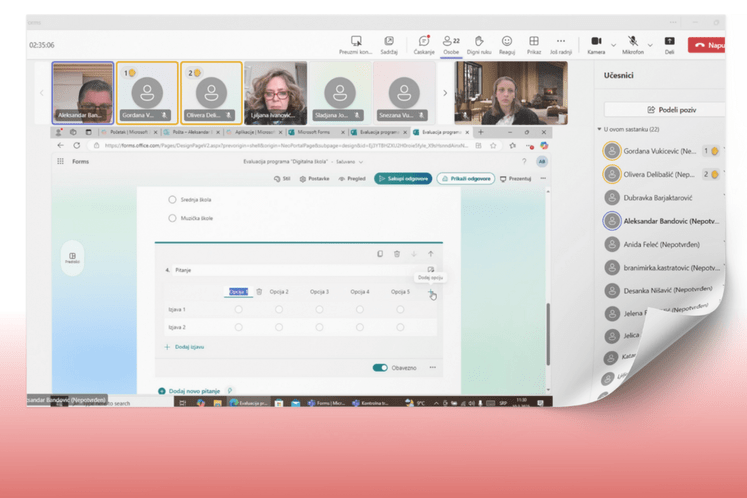Click the browser page vertical scrollbar
This screenshot has height=498, width=747.
coord(547,330)
